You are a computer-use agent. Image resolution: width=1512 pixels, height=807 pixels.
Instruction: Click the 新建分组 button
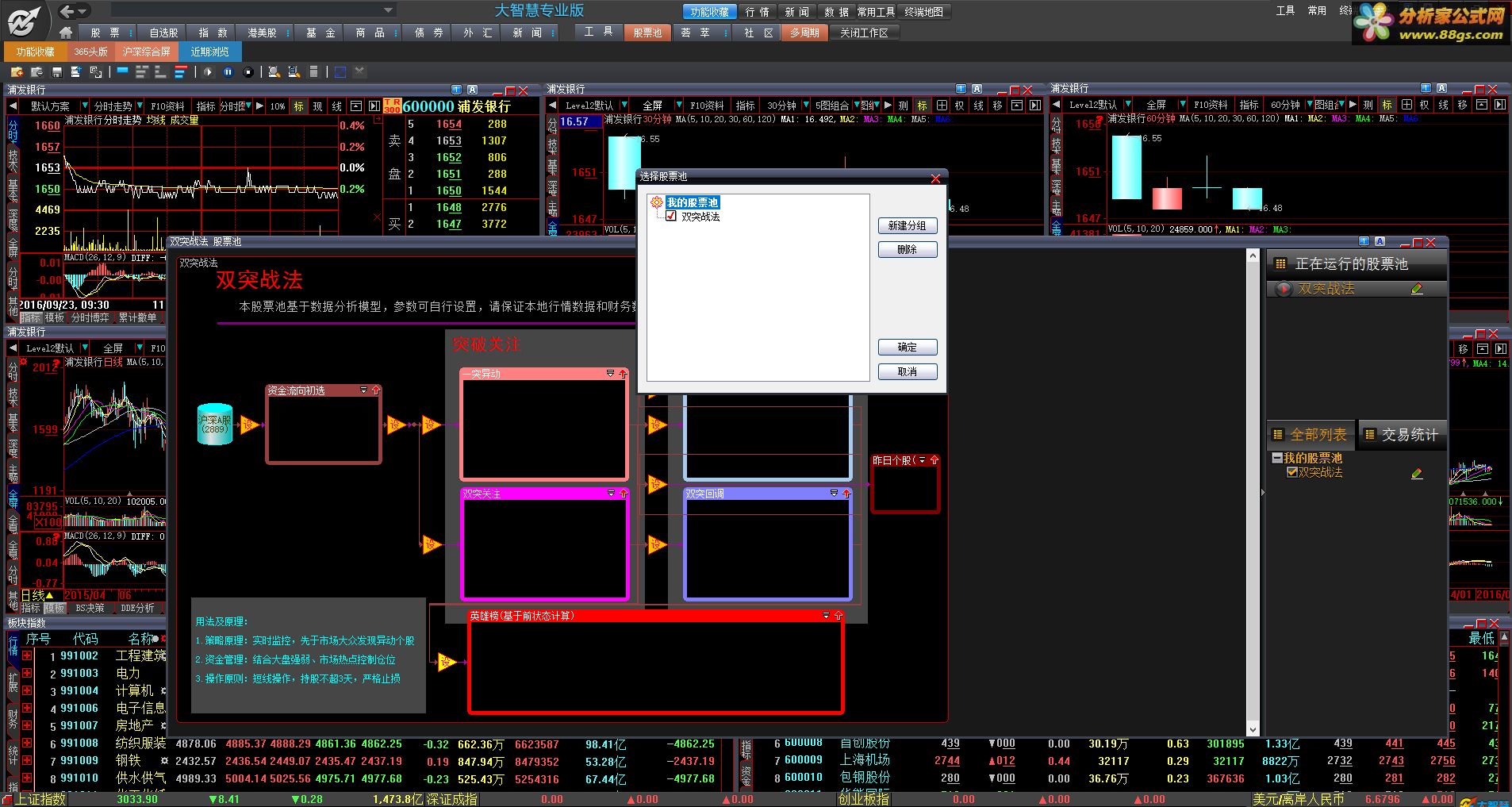(x=908, y=226)
